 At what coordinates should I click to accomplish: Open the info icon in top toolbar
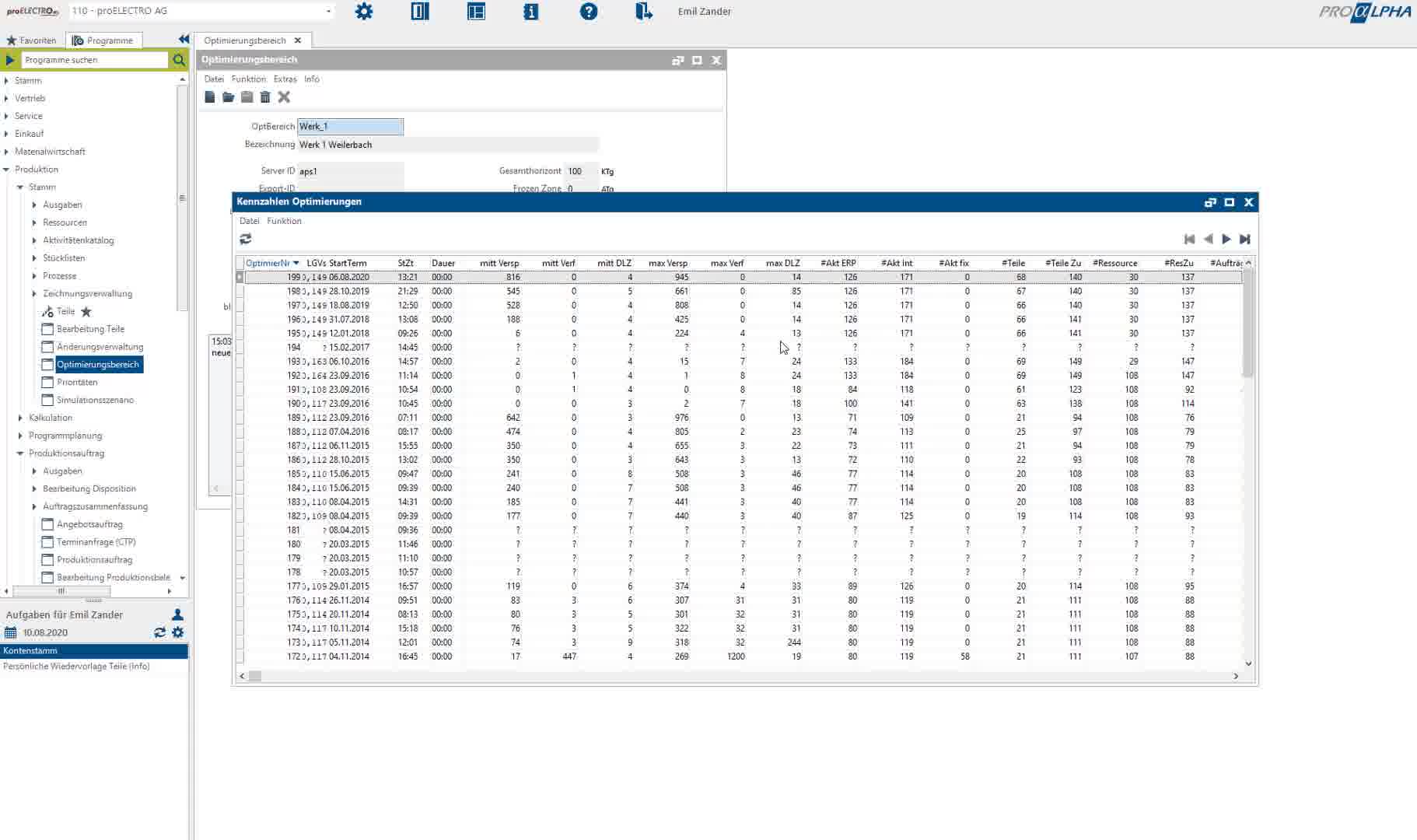[x=531, y=12]
